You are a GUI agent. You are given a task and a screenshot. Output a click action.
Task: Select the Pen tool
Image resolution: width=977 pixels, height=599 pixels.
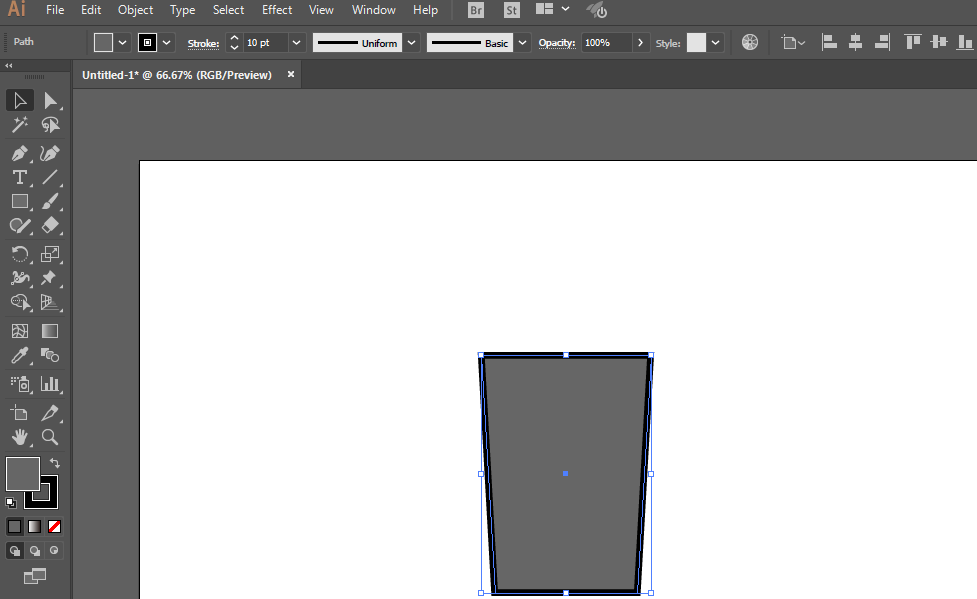point(19,153)
